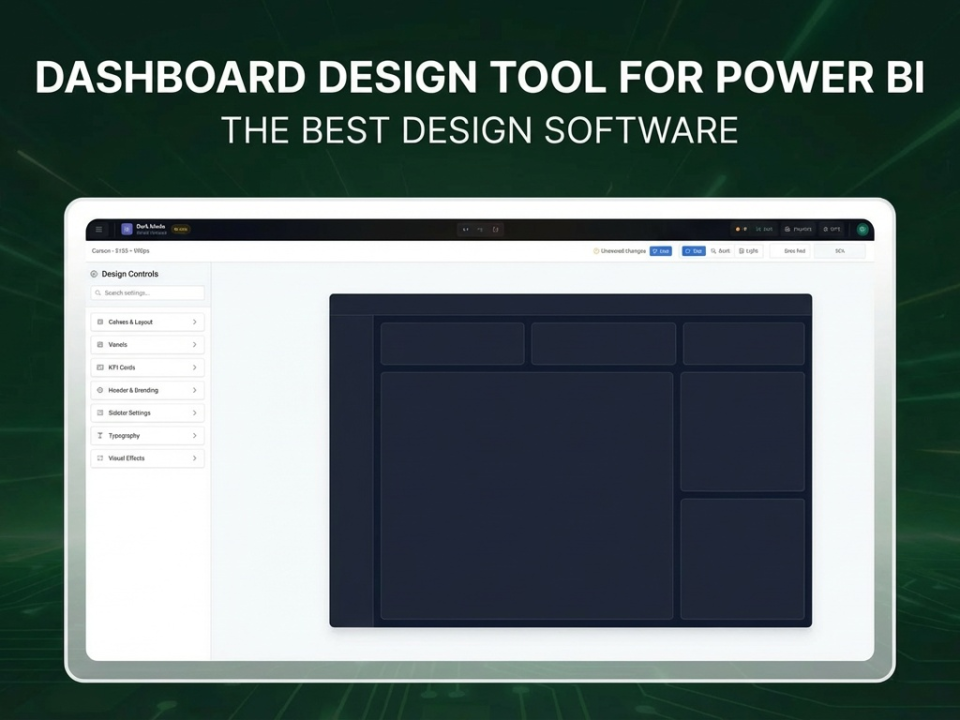The image size is (960, 720).
Task: Collapse the Design Controls panel with its circle icon
Action: [x=94, y=274]
